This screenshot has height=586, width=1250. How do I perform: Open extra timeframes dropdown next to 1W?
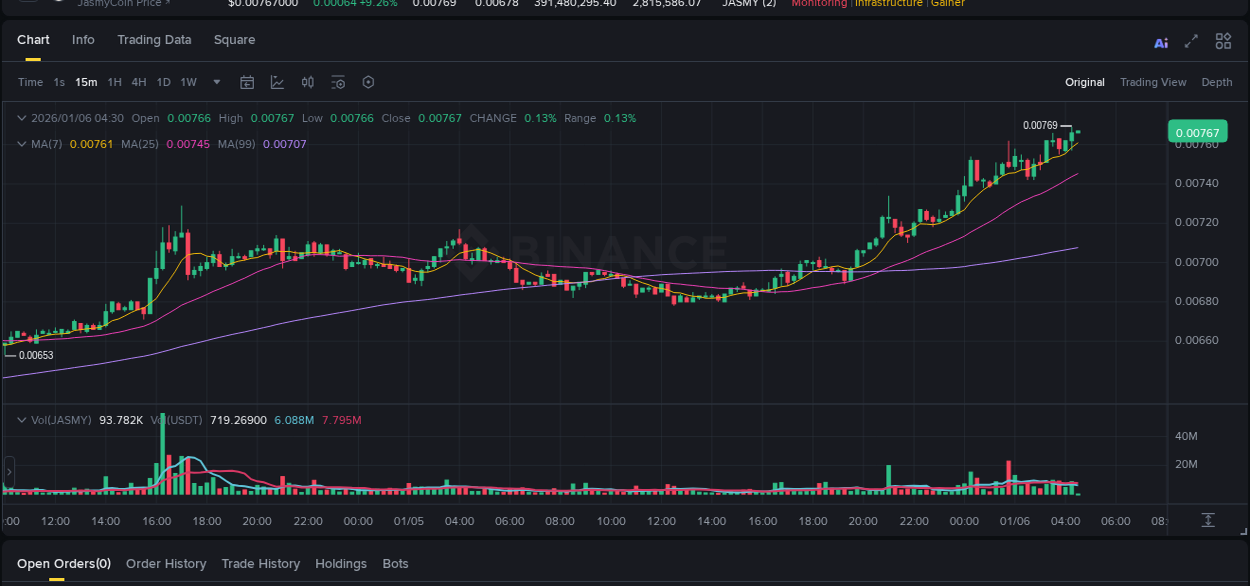[215, 82]
